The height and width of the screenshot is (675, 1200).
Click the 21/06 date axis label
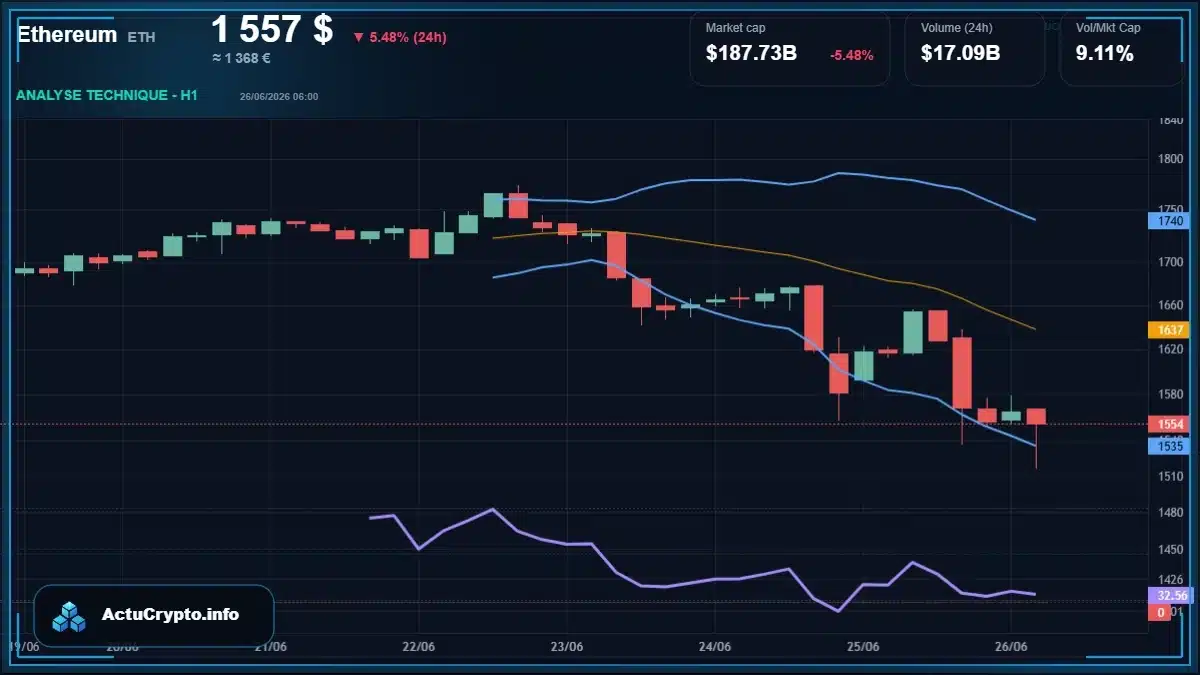(270, 647)
